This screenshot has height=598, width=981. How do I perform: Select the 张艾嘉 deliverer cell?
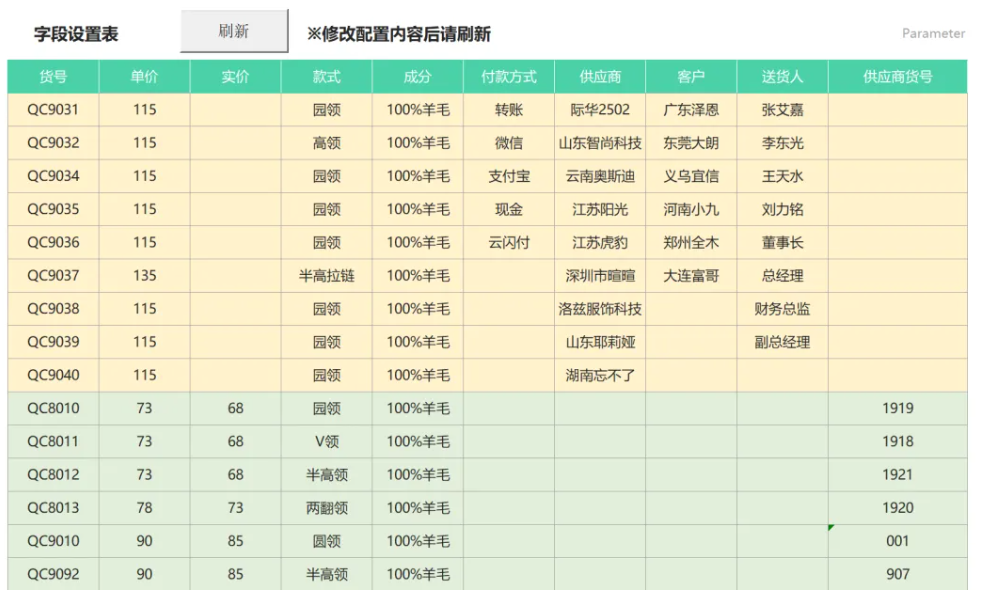pyautogui.click(x=782, y=110)
